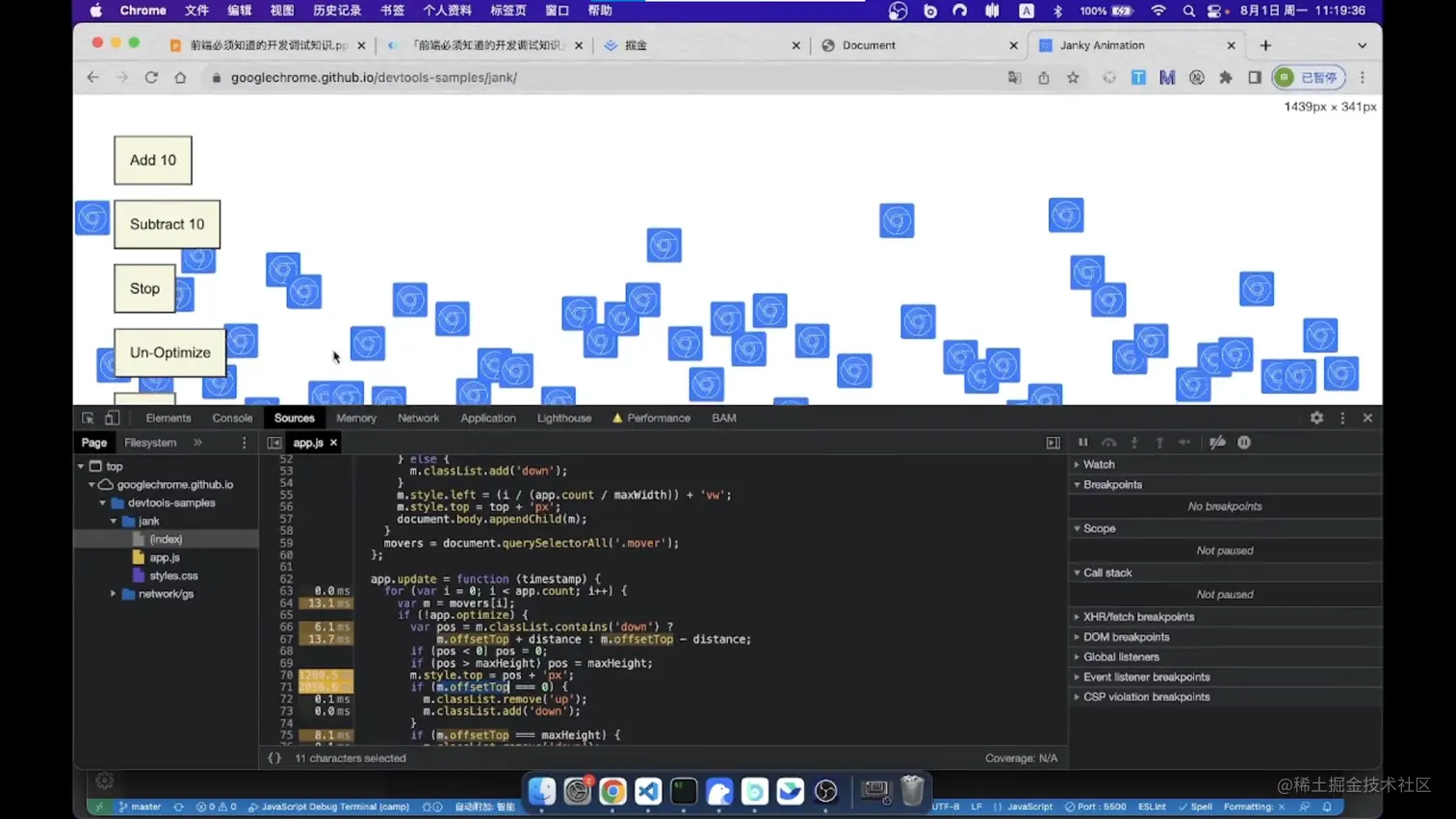
Task: Collapse the Call stack section
Action: coord(1107,573)
